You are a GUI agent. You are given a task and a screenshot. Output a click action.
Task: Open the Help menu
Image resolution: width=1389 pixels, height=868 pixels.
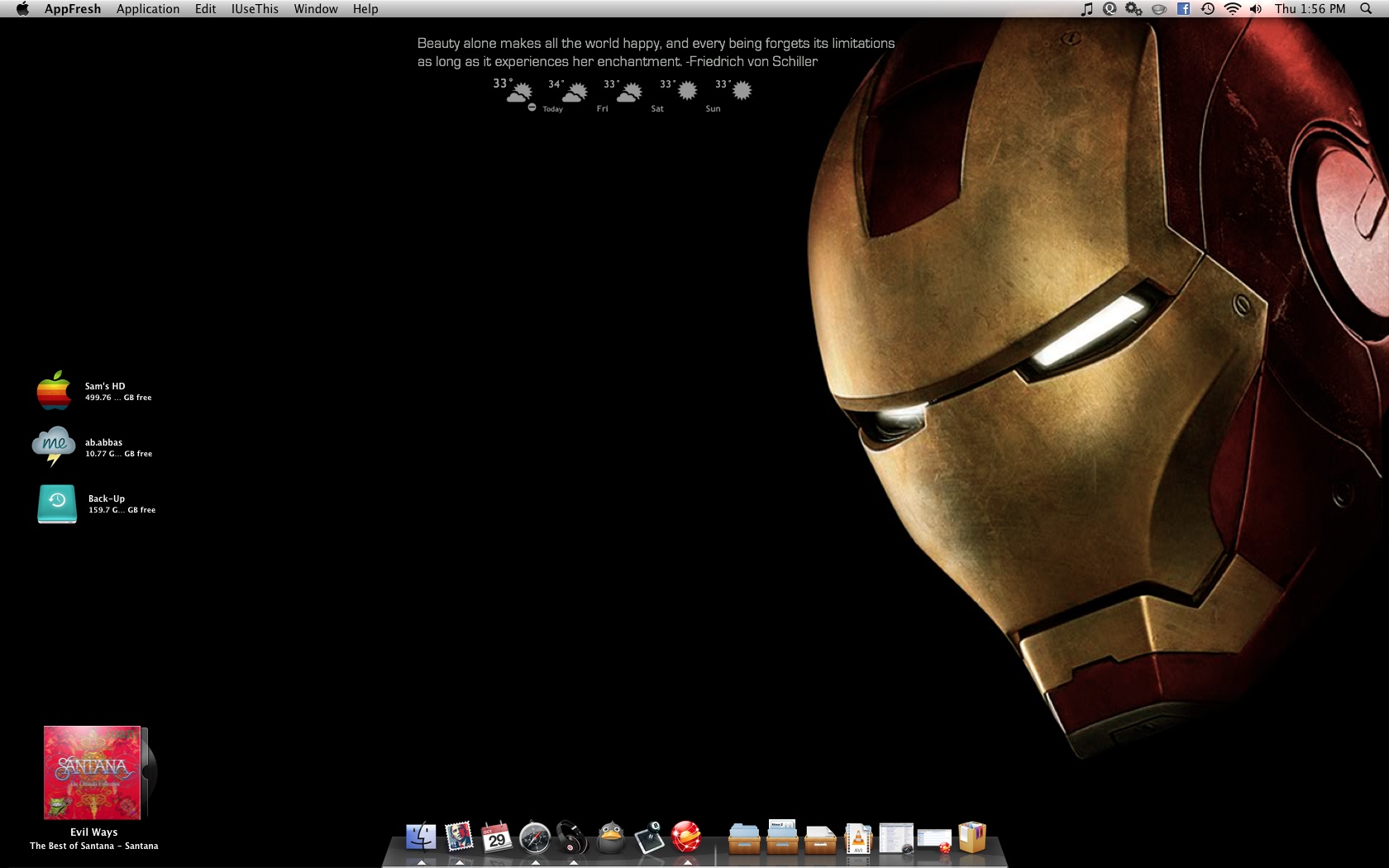tap(365, 9)
